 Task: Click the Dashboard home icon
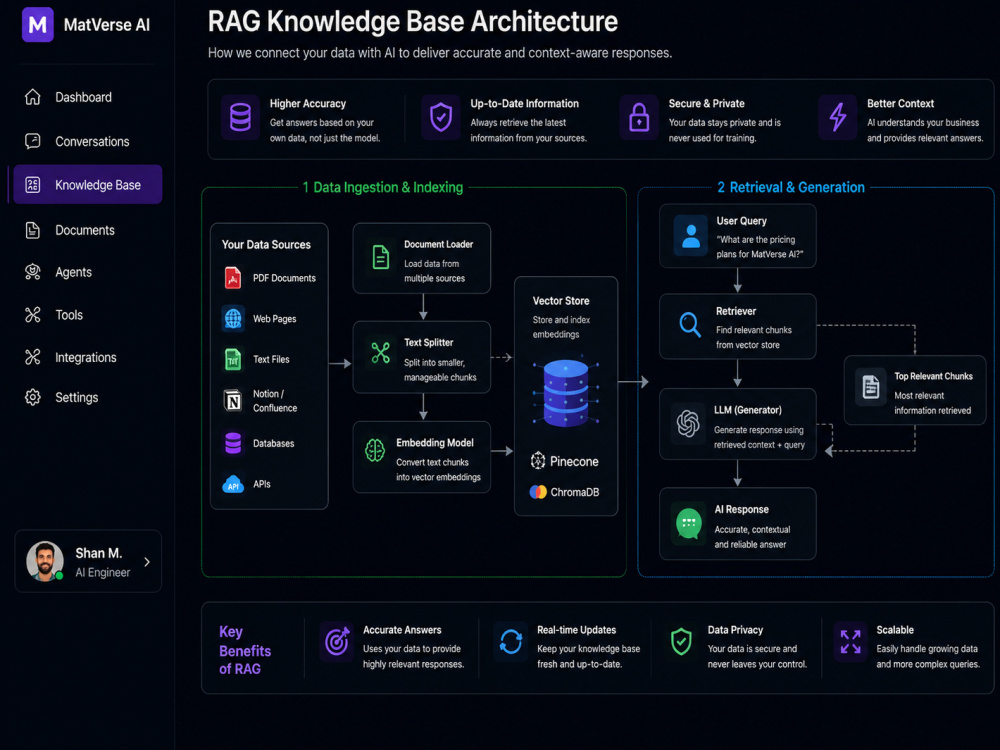33,97
